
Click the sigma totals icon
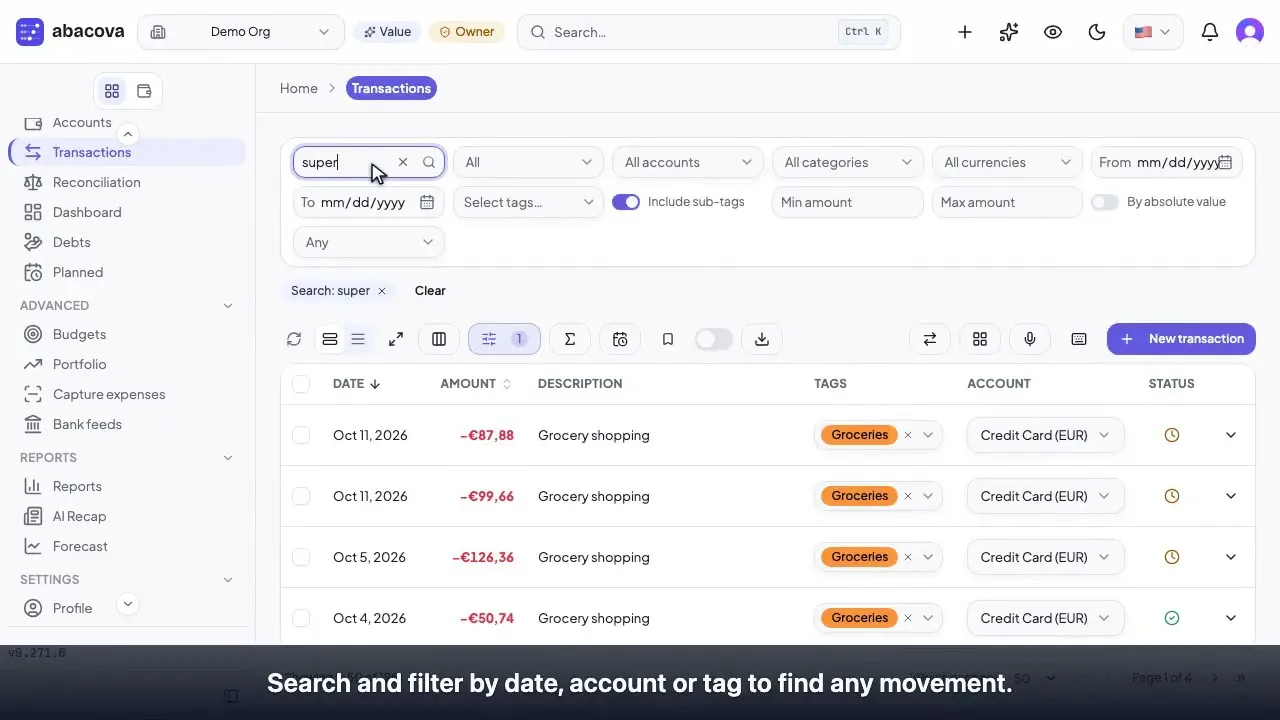[570, 339]
